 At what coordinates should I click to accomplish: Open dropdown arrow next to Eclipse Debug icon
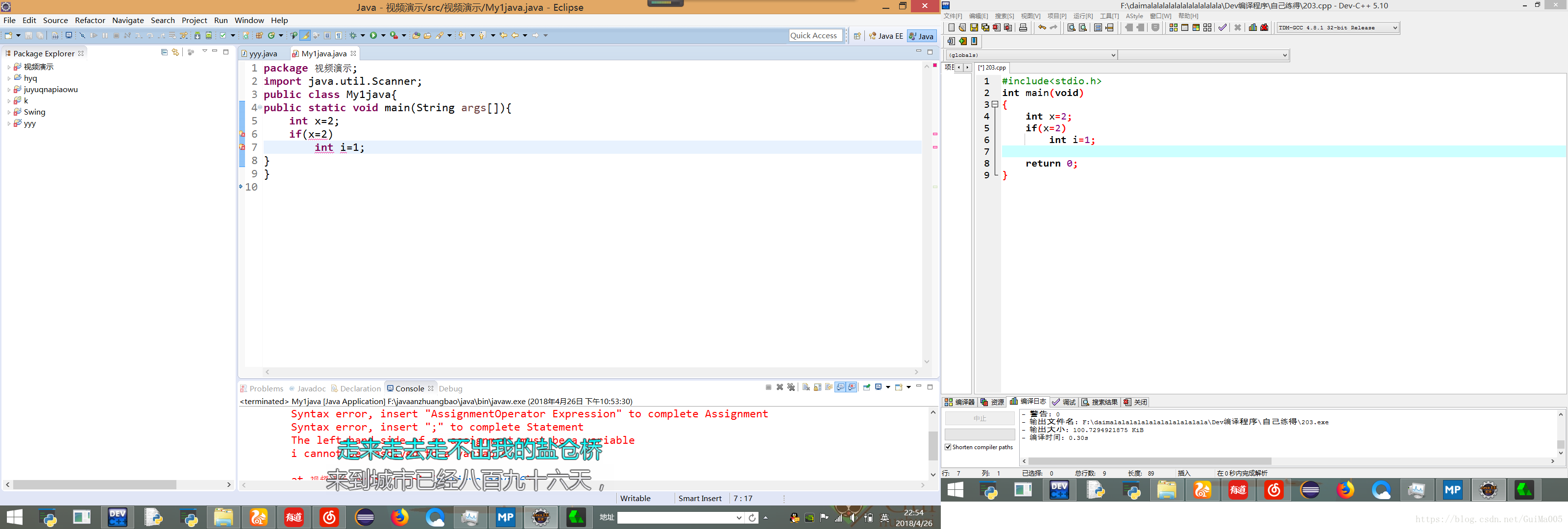tap(363, 35)
